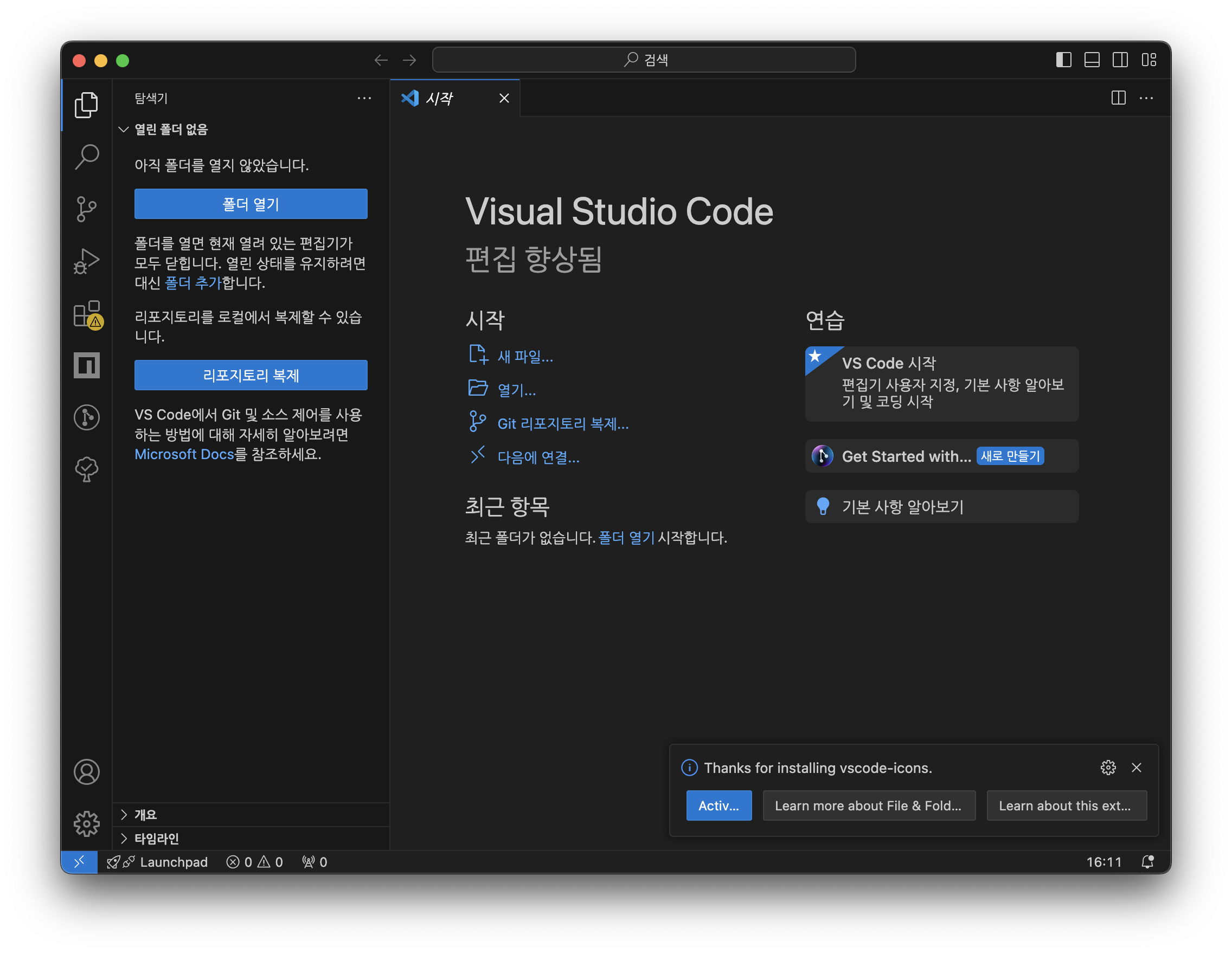Screen dimensions: 1232x954
Task: Click the notification bell in status bar
Action: (x=1147, y=861)
